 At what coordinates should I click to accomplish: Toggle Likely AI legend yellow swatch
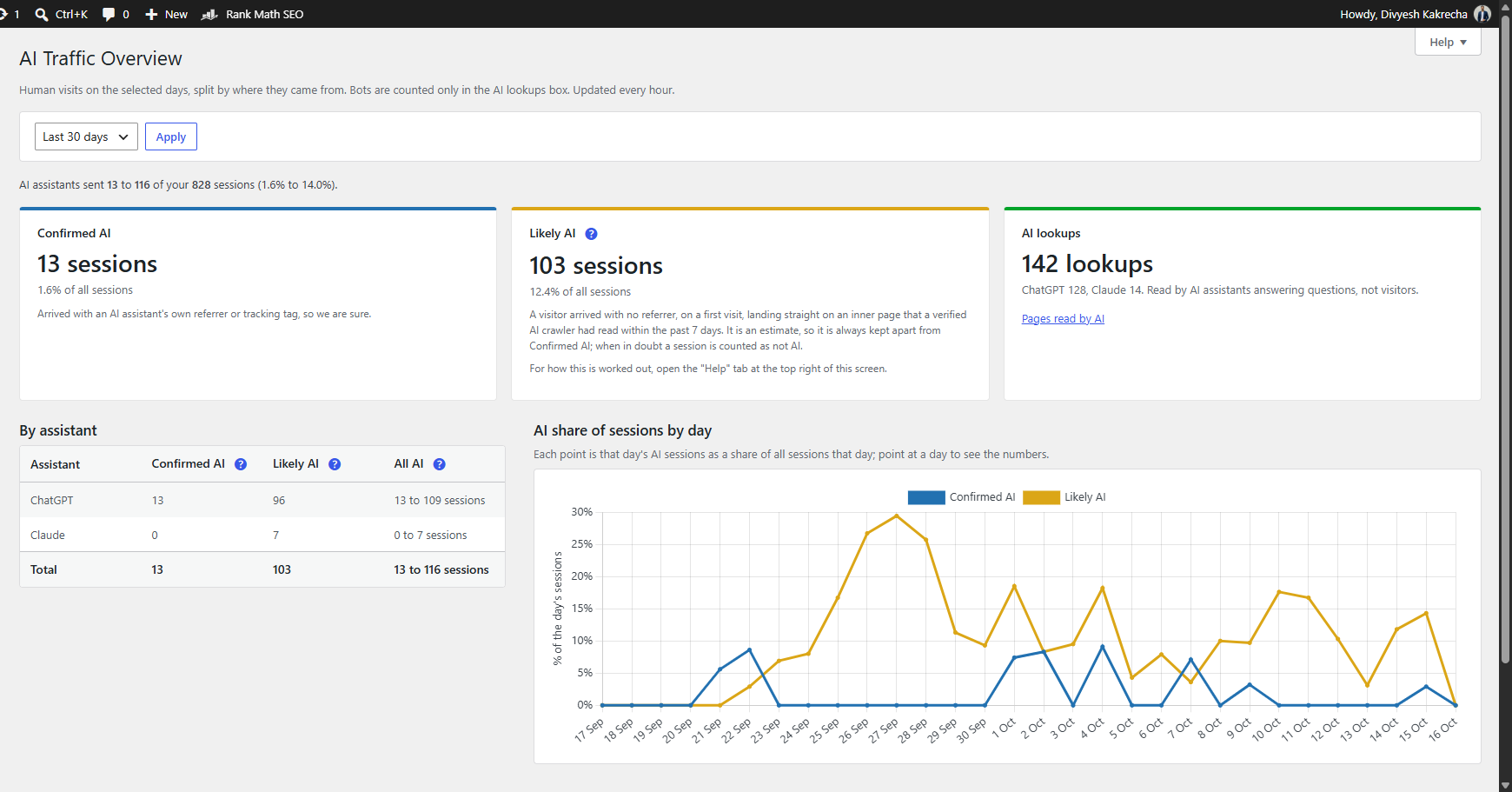click(x=1041, y=497)
